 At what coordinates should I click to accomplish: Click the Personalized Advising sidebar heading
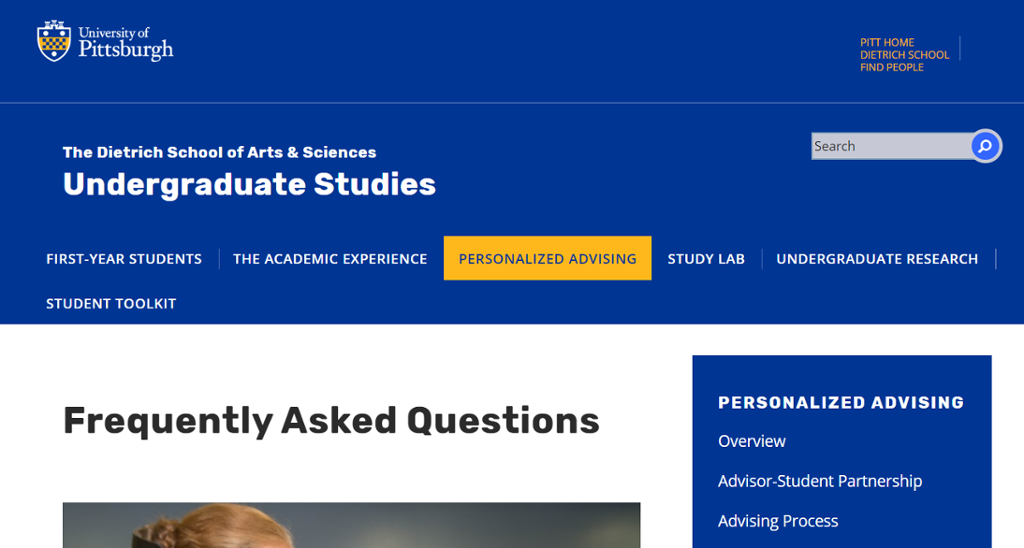point(841,402)
